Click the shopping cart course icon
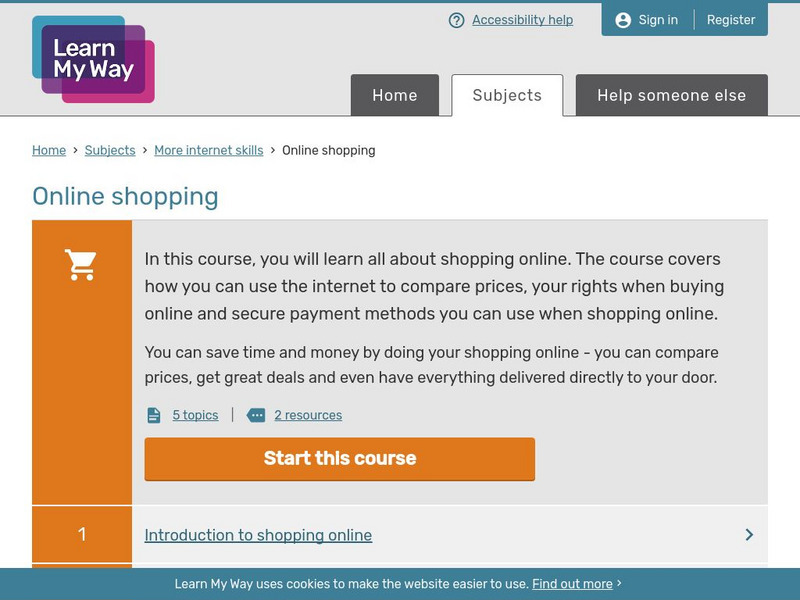 pyautogui.click(x=81, y=265)
